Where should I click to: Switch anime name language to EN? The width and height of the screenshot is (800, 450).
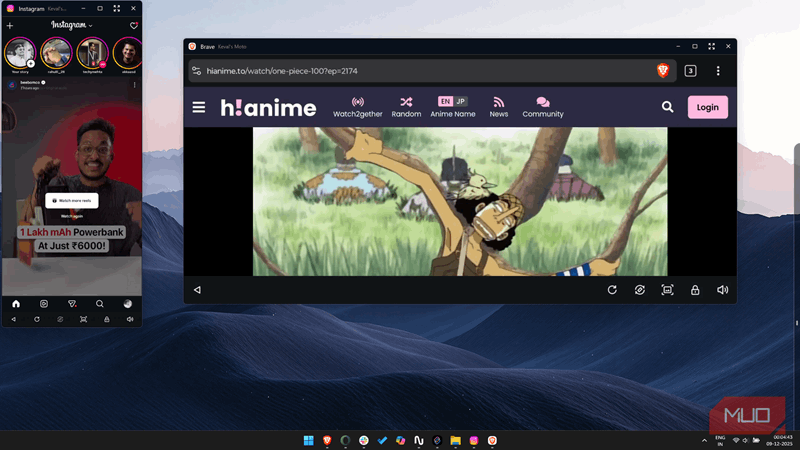[x=445, y=101]
